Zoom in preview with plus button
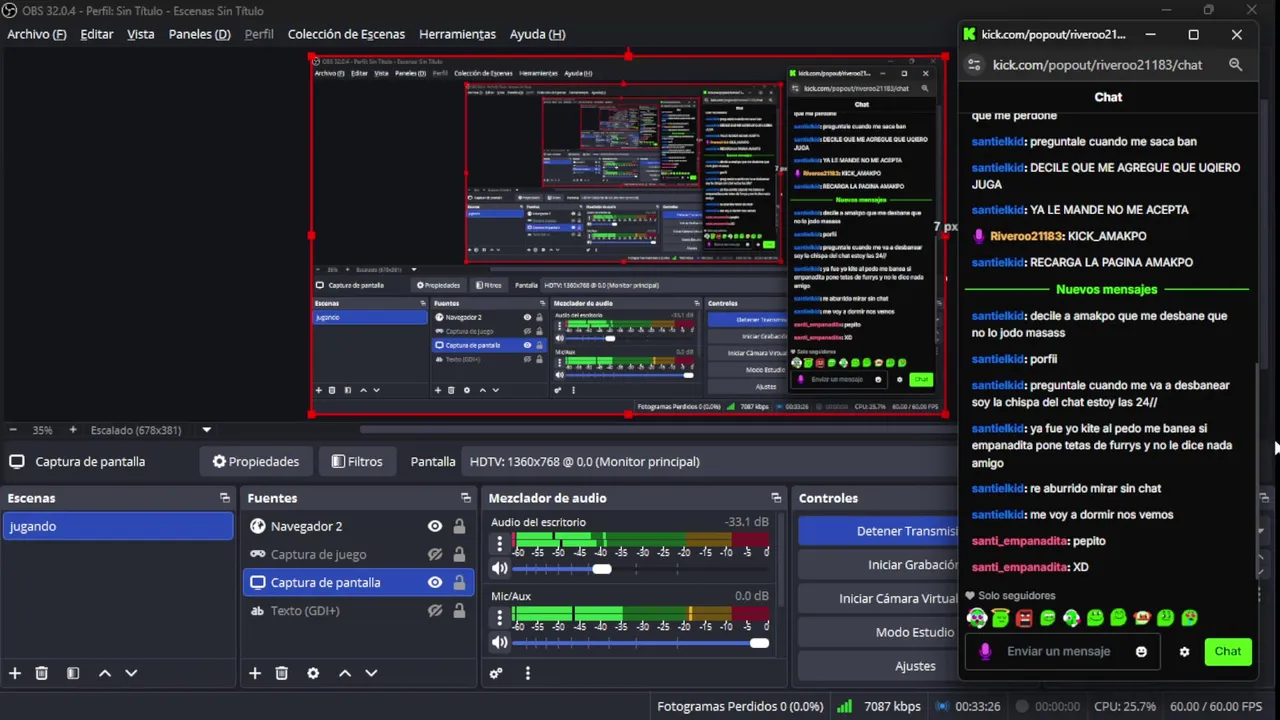The image size is (1280, 720). [72, 430]
